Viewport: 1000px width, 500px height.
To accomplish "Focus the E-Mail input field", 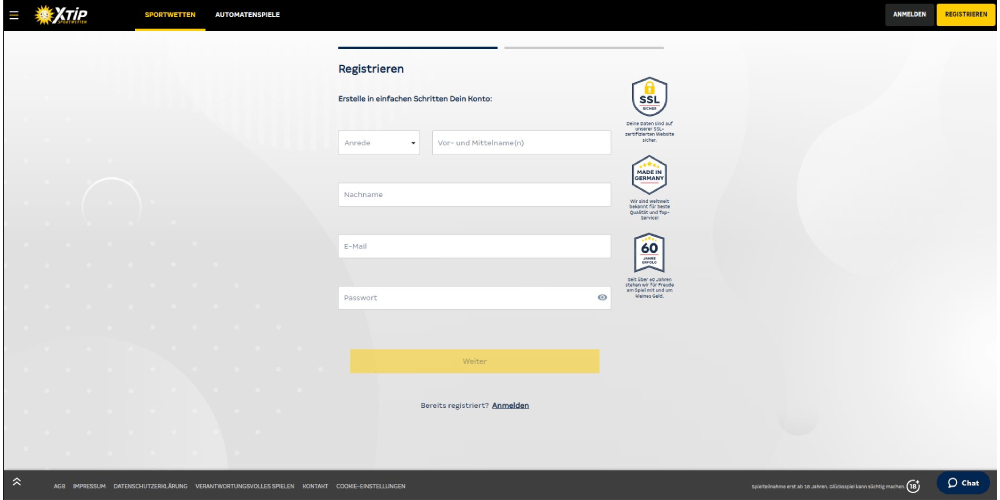I will [x=474, y=246].
